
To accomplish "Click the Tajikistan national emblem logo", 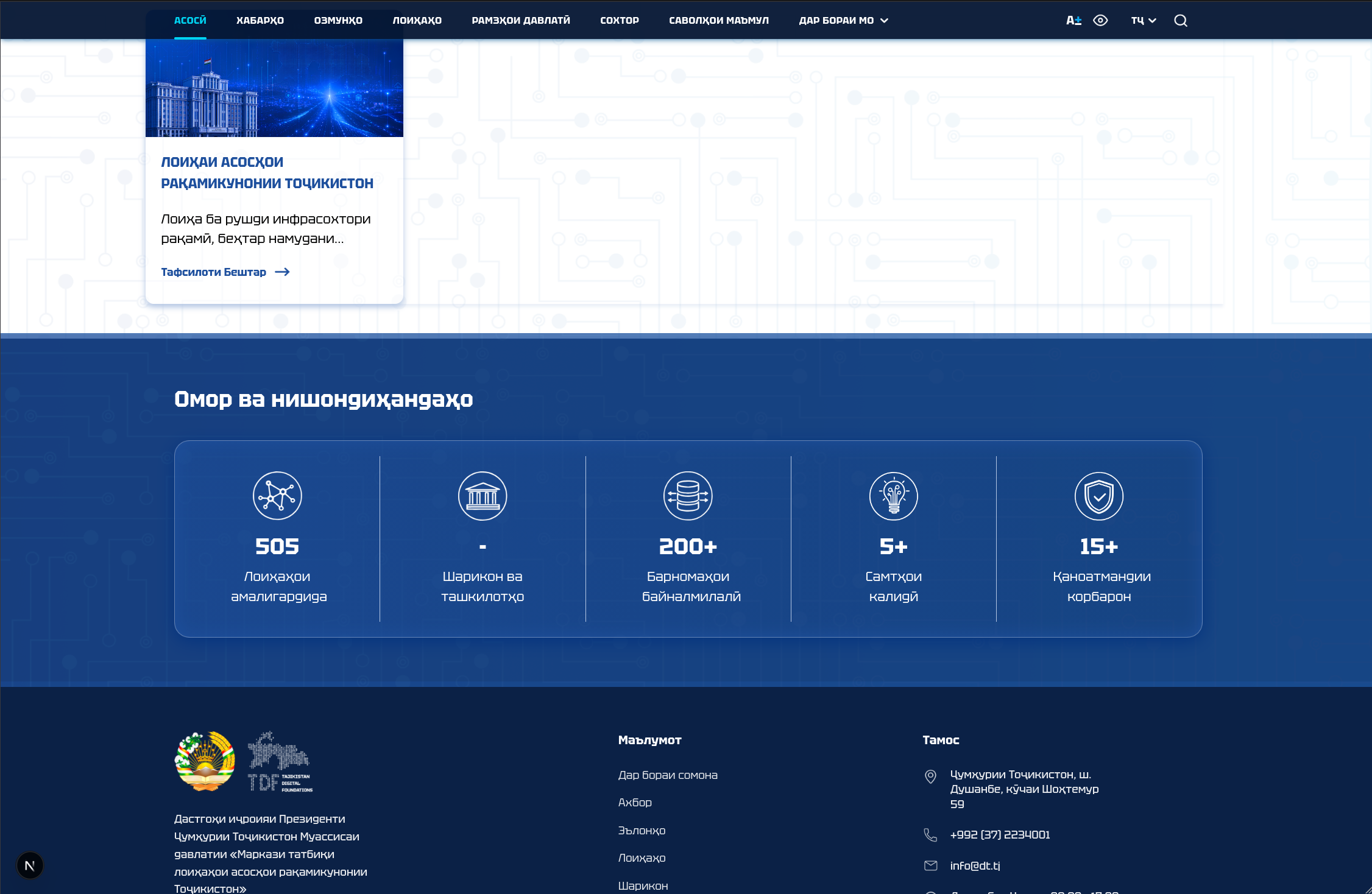I will [205, 761].
